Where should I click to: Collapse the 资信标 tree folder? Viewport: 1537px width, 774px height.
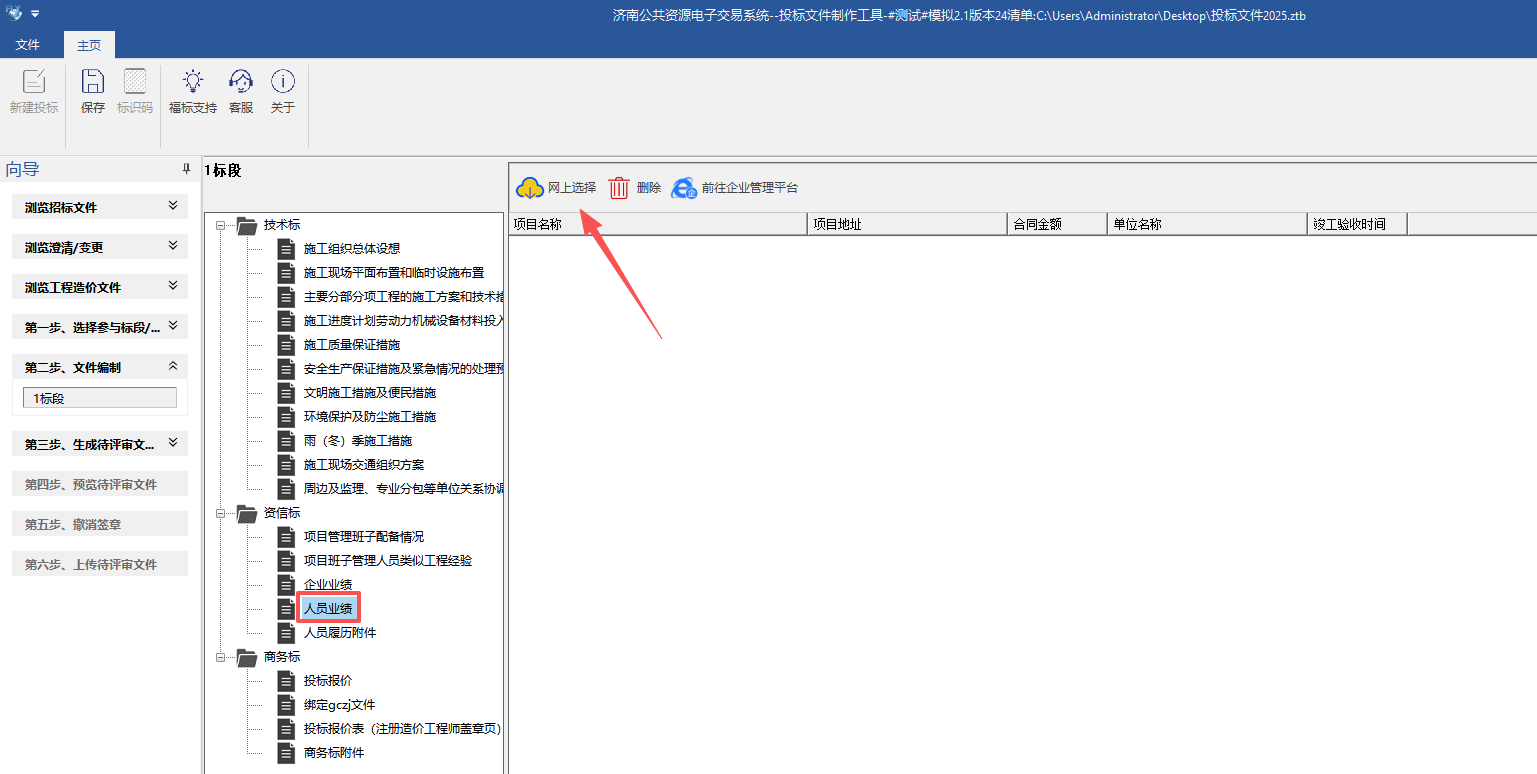220,513
